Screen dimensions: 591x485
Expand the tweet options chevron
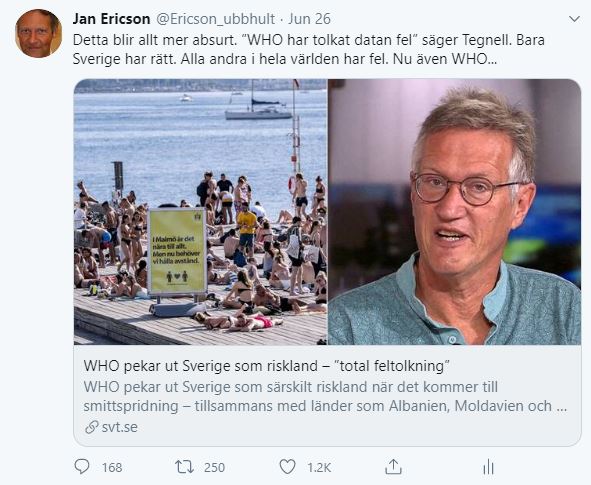[574, 19]
